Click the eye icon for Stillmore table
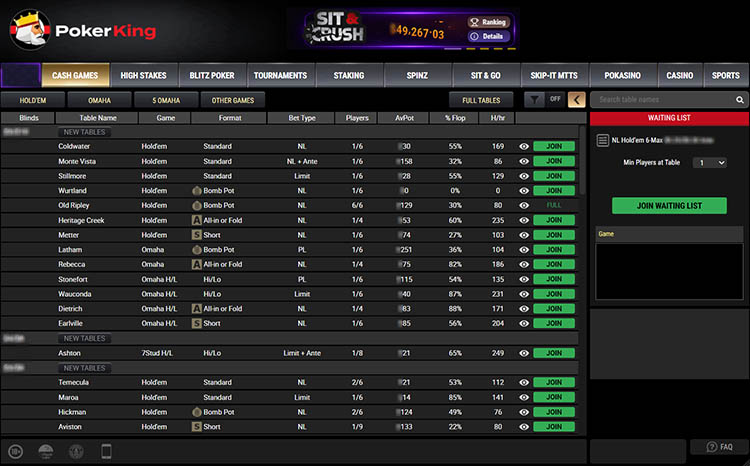Screen dimensions: 750x466 pos(524,176)
